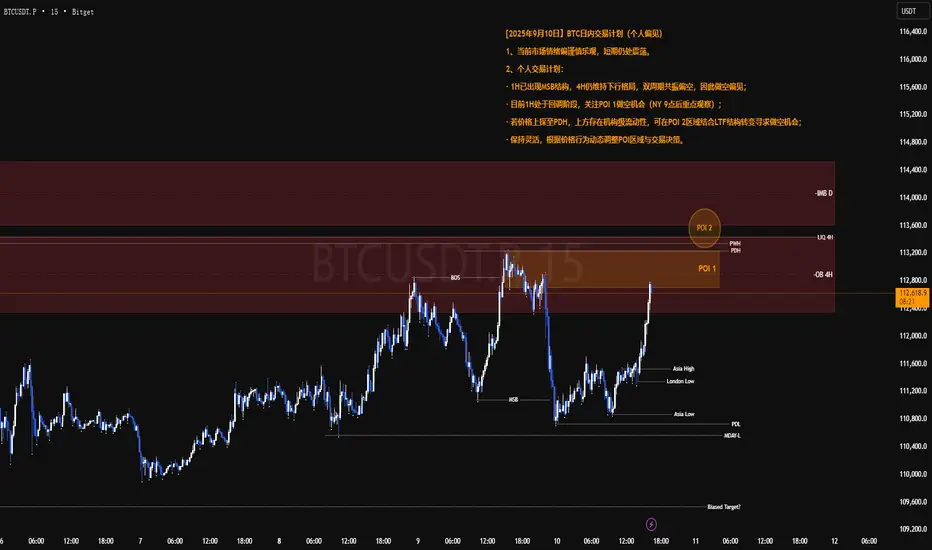Click time axis date label 9
Image resolution: width=932 pixels, height=550 pixels.
418,541
